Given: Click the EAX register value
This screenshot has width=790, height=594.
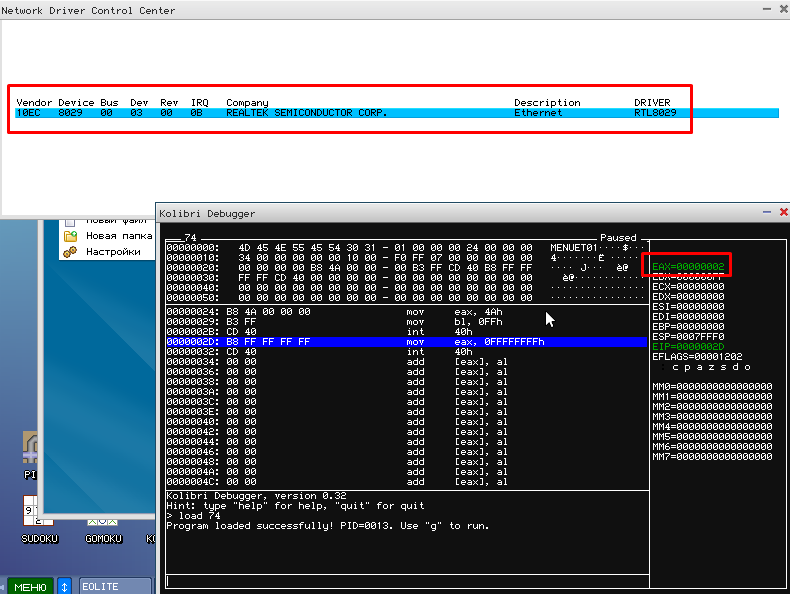Looking at the screenshot, I should click(x=699, y=266).
